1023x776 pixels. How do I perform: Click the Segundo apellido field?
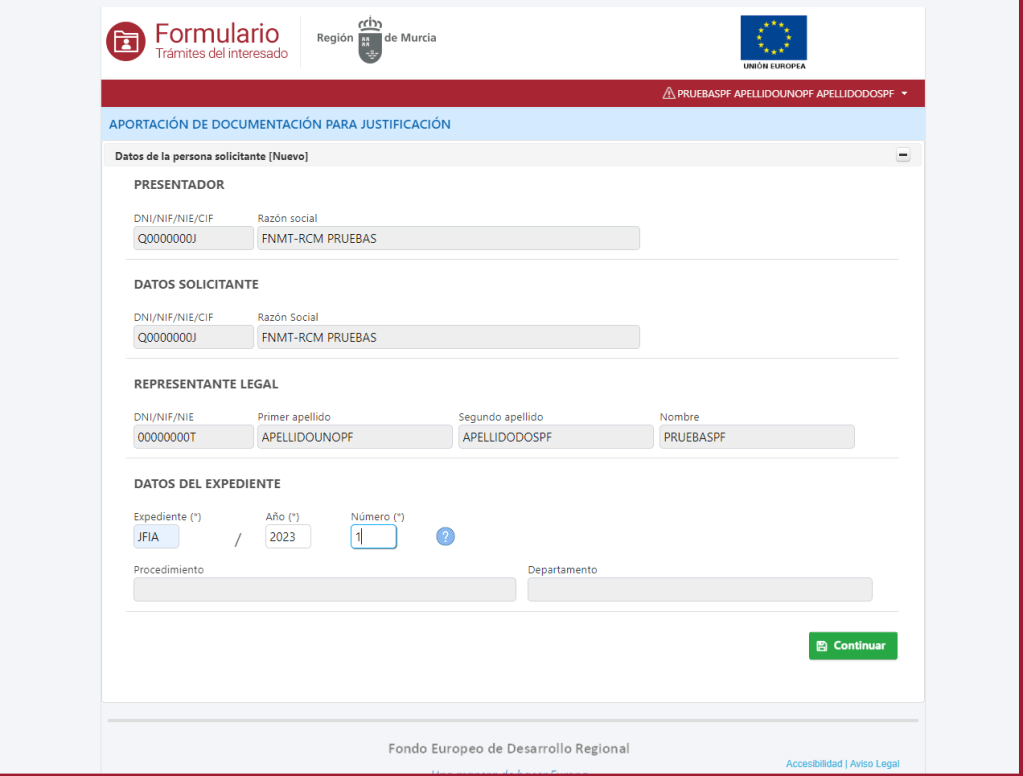[555, 437]
